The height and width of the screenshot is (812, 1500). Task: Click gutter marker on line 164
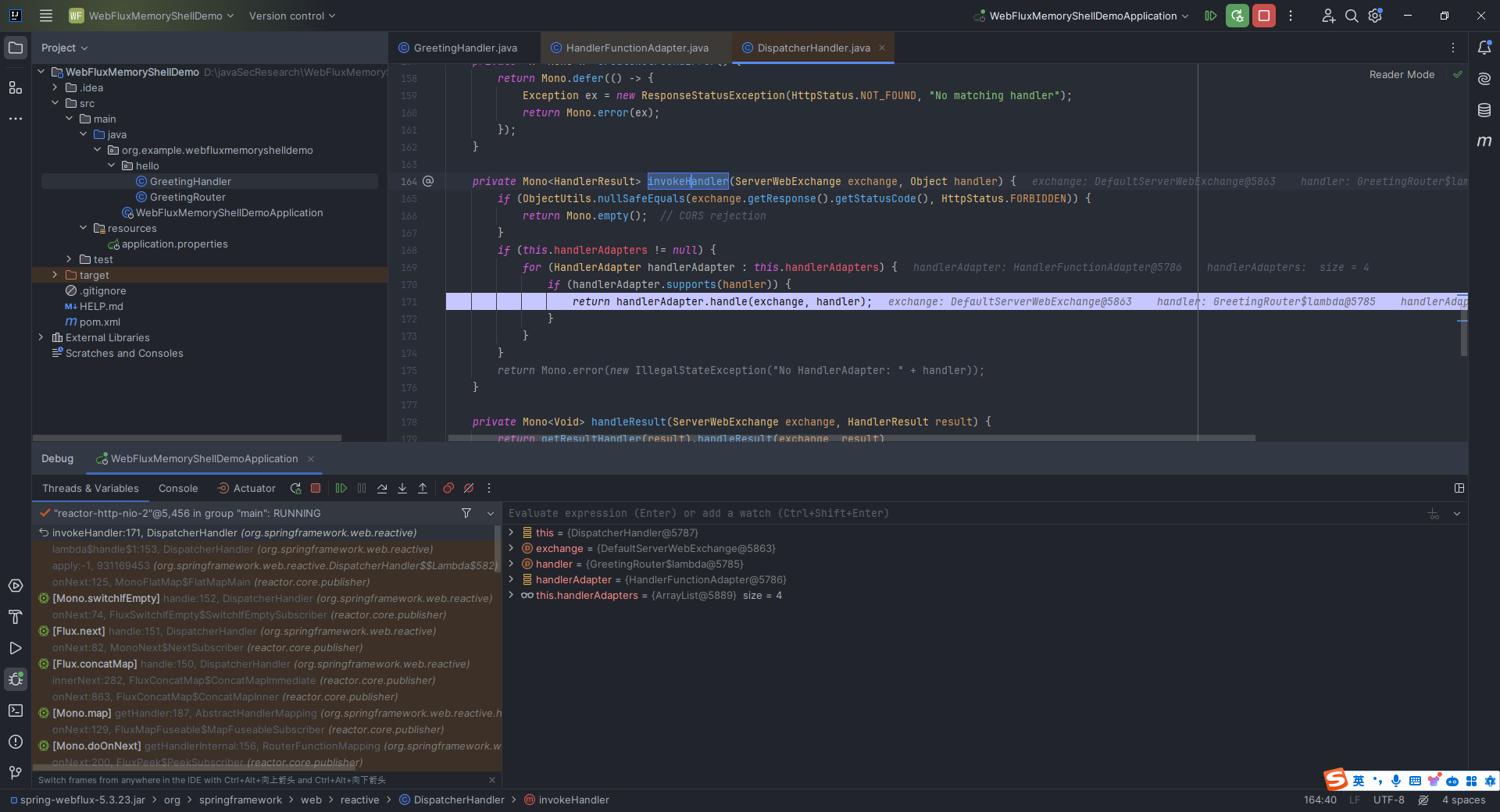click(428, 181)
